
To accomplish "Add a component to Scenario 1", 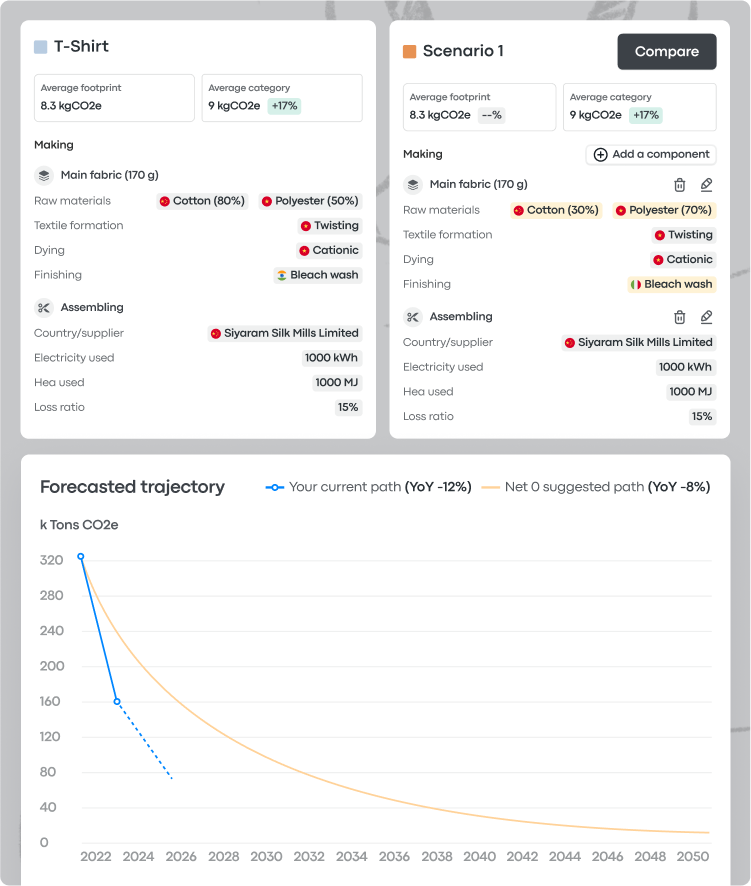I will tap(651, 155).
